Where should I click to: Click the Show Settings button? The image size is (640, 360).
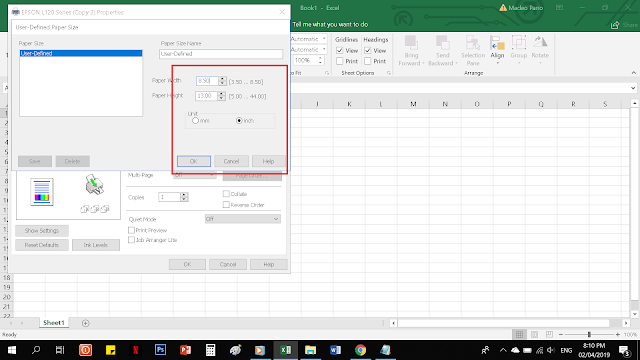(42, 231)
